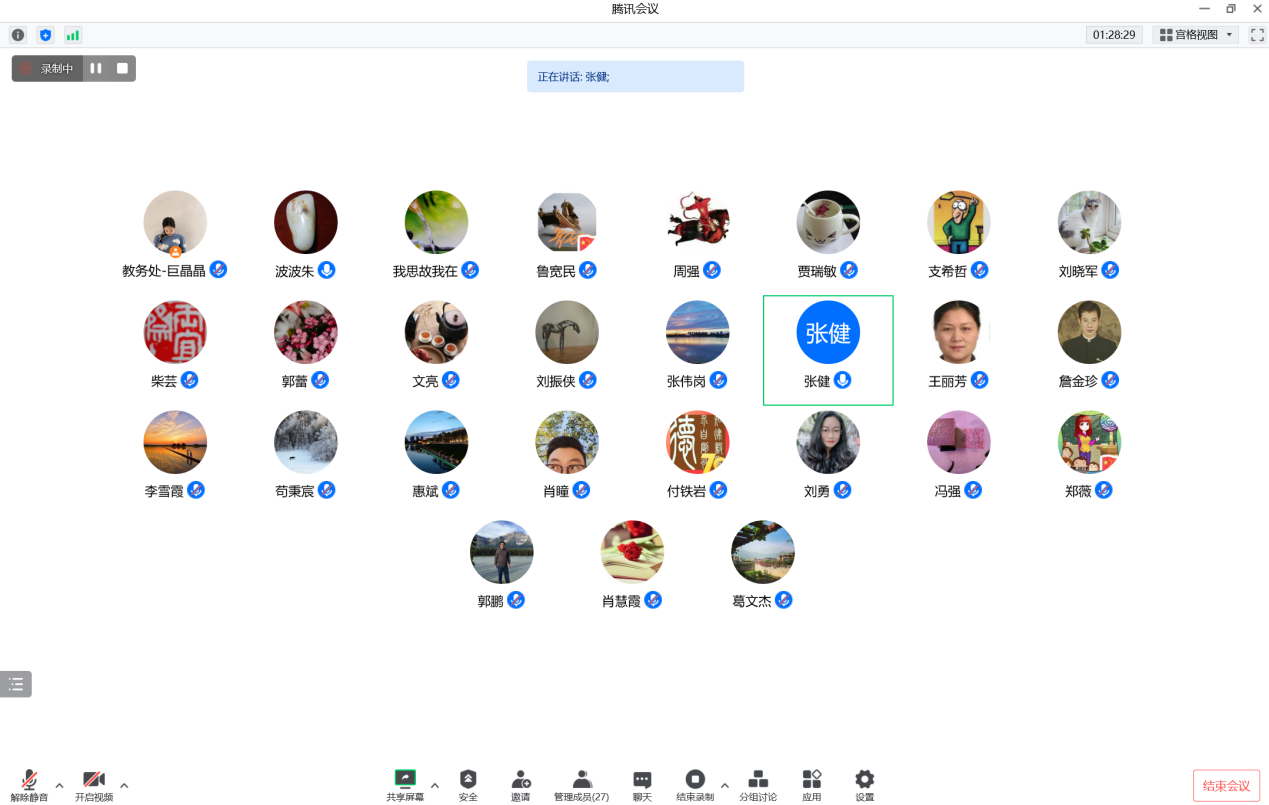1269x805 pixels.
Task: Turn on camera with 开启视频
Action: click(x=94, y=785)
